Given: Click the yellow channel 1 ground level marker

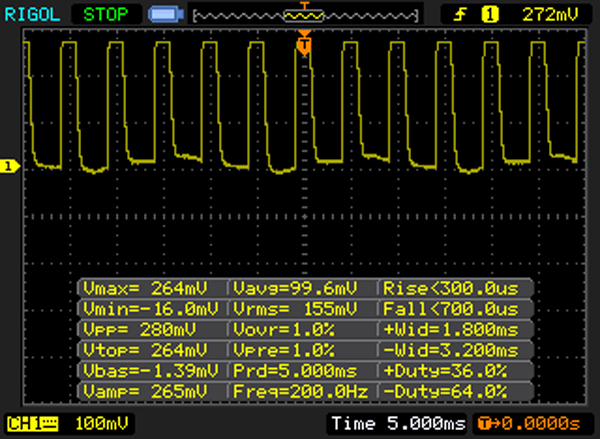Looking at the screenshot, I should point(10,166).
